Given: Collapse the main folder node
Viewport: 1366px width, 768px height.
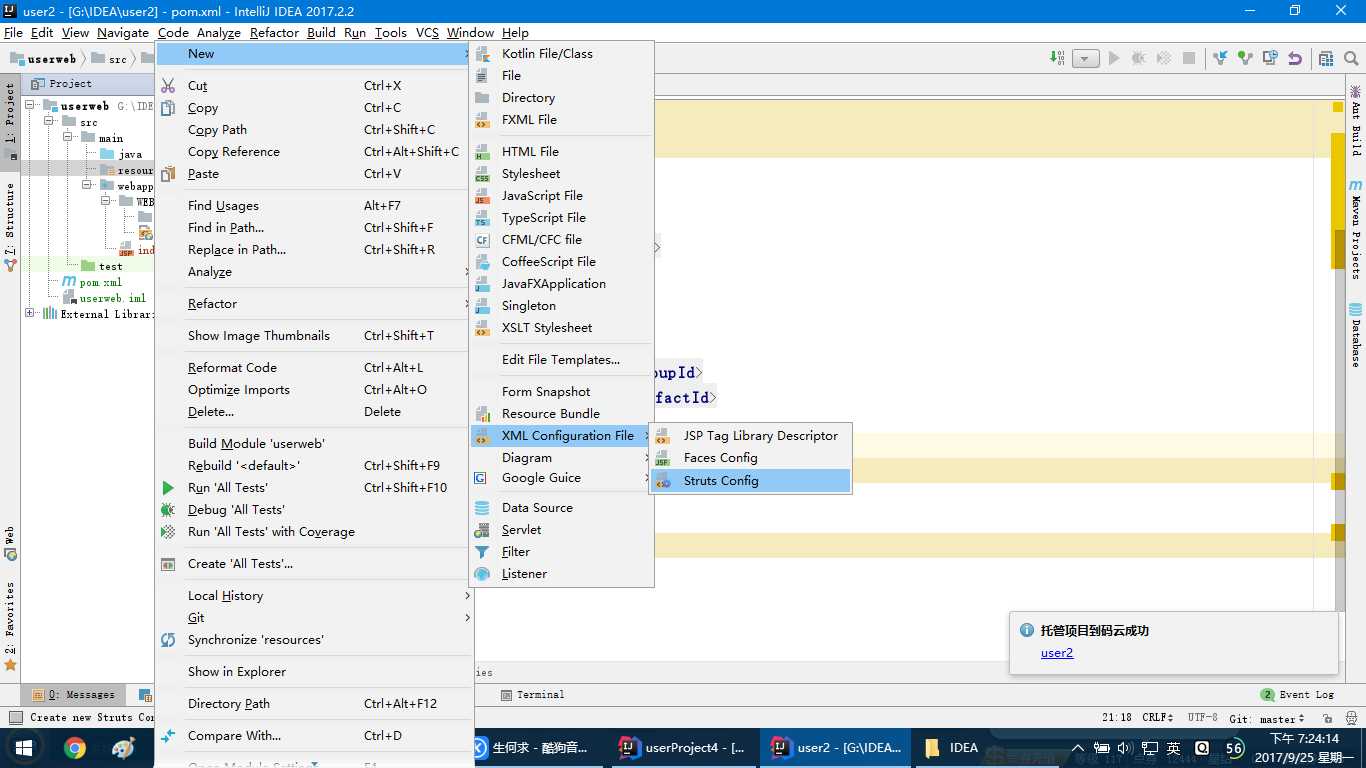Looking at the screenshot, I should (67, 137).
